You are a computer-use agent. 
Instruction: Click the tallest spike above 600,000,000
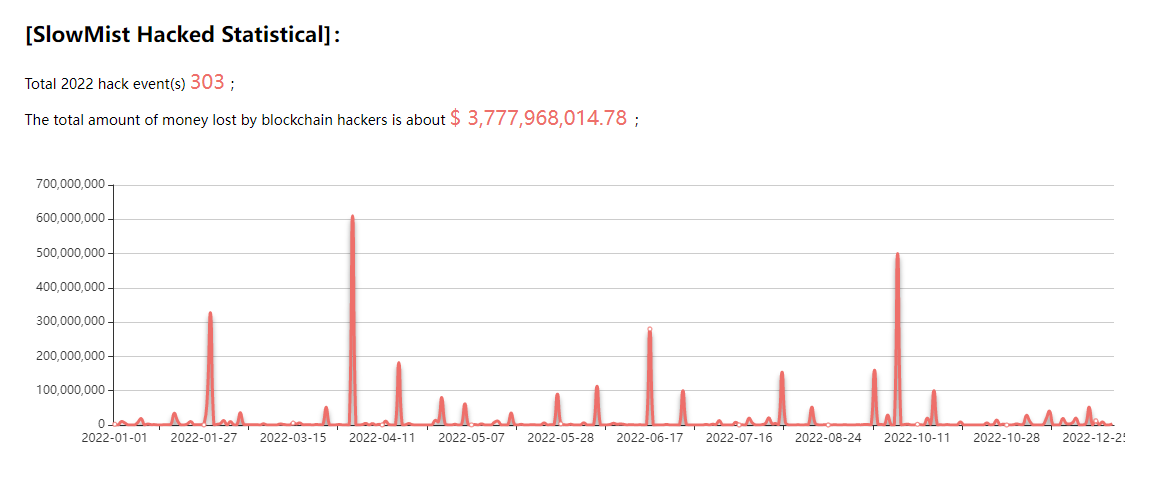pos(352,217)
